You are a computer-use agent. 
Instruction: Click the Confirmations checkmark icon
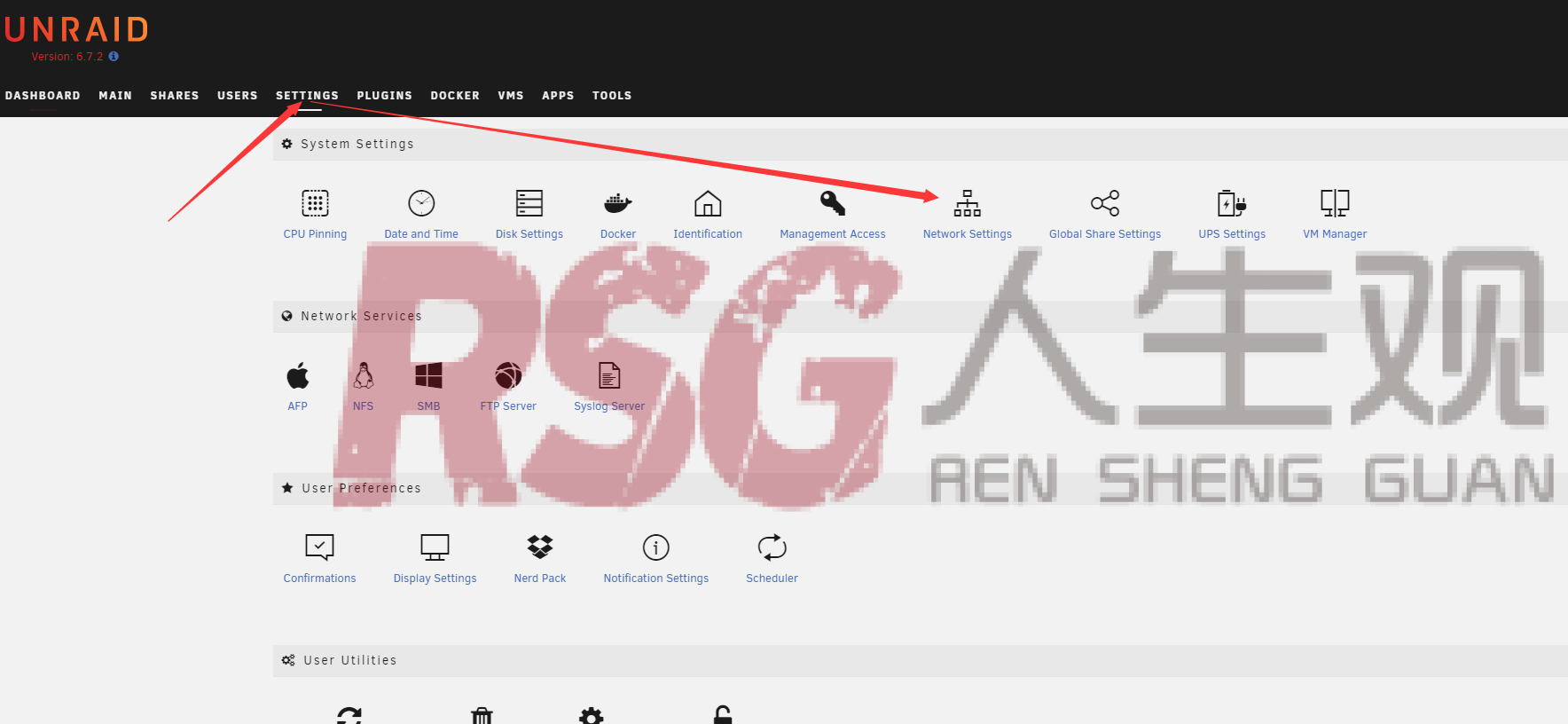[x=319, y=547]
